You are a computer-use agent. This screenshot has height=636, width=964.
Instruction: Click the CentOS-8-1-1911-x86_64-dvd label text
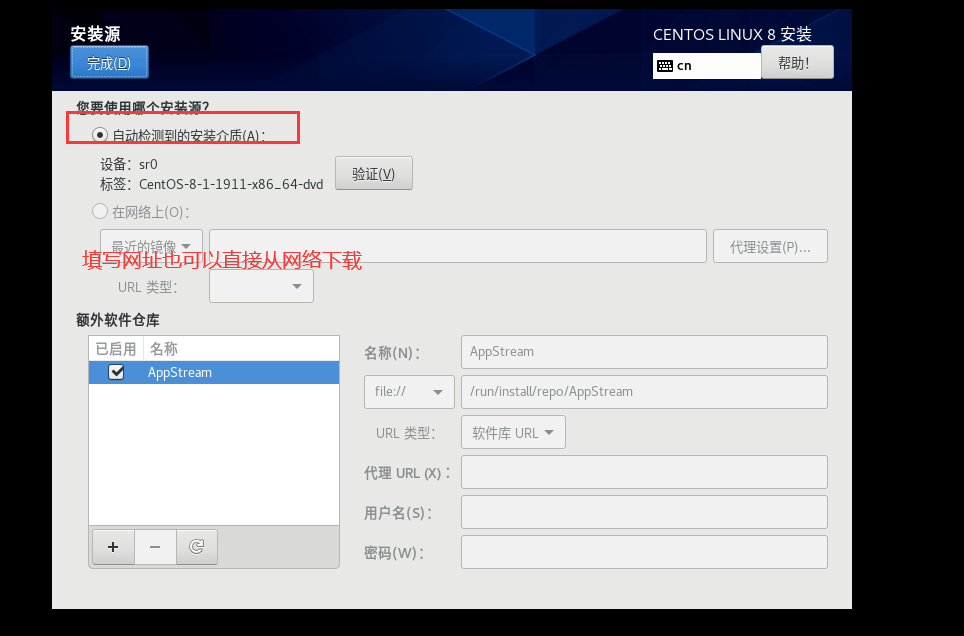(x=231, y=184)
